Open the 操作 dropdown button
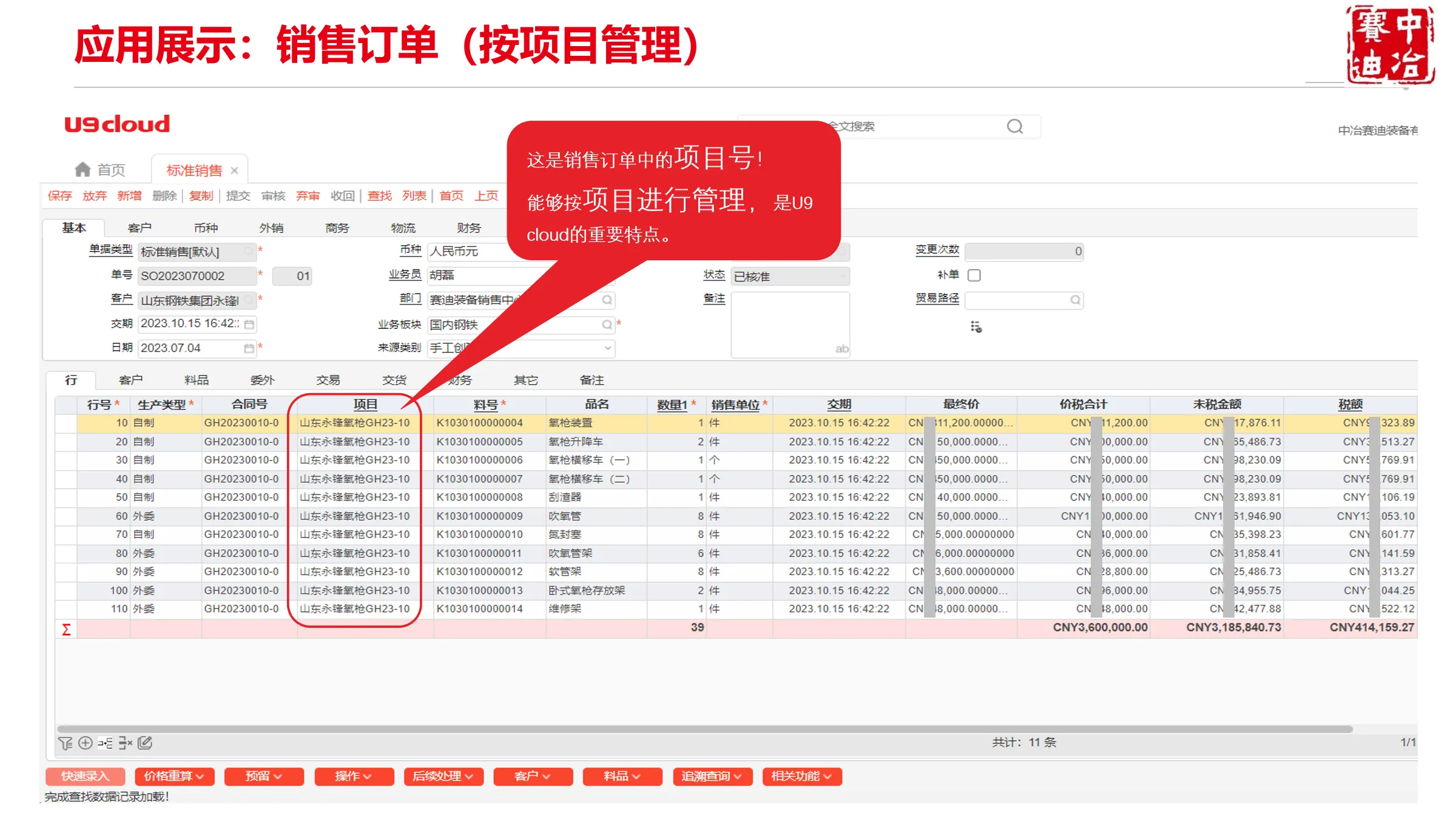The height and width of the screenshot is (819, 1456). 354,776
